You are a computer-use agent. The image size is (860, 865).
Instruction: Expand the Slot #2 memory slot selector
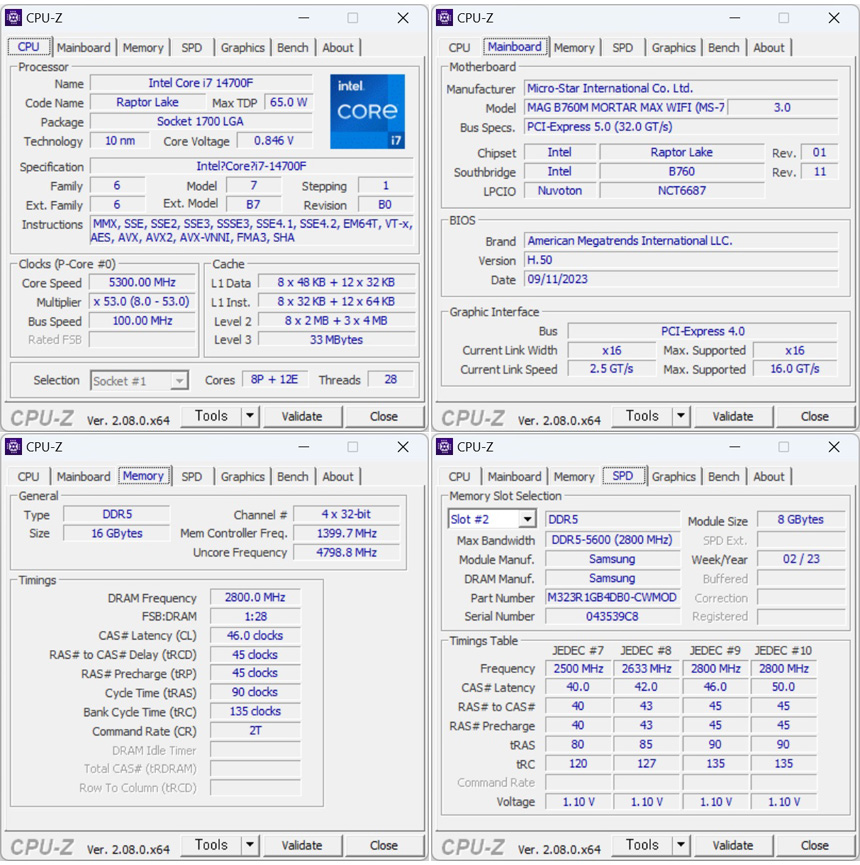[x=527, y=519]
